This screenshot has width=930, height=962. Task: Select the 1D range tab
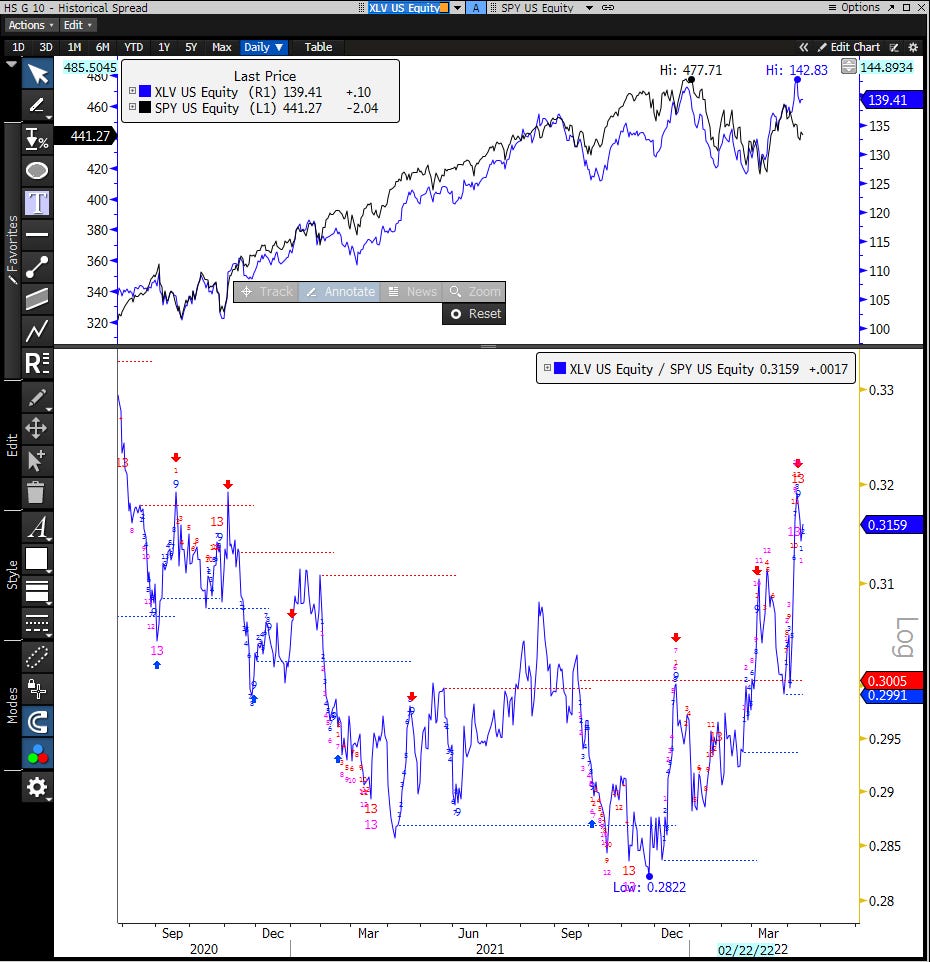click(x=18, y=47)
